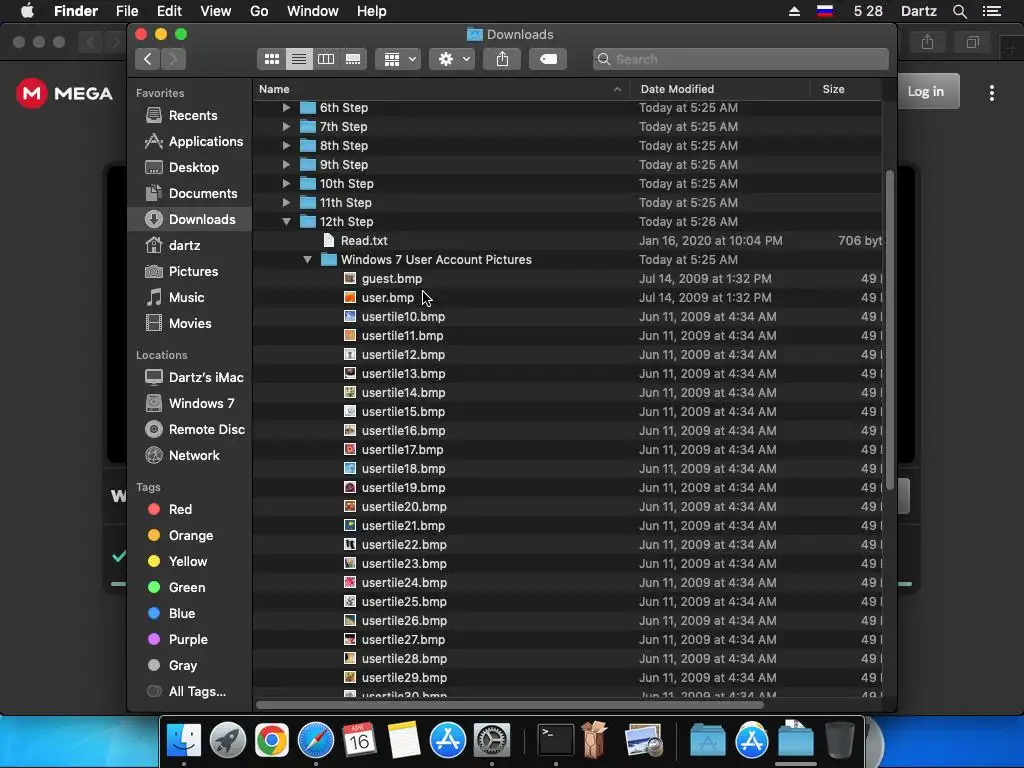Filter by the Purple tag
Image resolution: width=1024 pixels, height=768 pixels.
point(189,640)
